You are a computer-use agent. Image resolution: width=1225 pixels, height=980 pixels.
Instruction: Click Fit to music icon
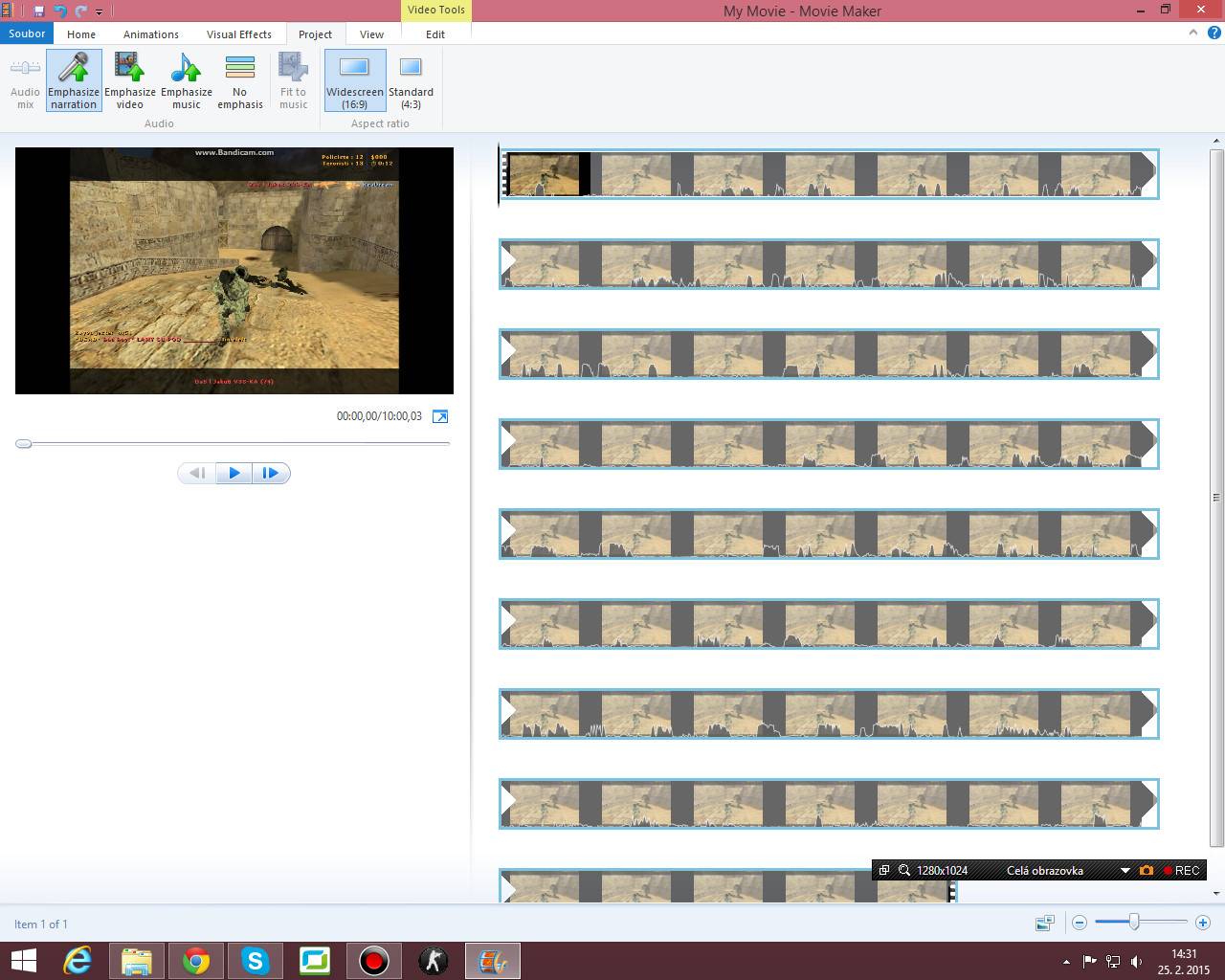293,80
